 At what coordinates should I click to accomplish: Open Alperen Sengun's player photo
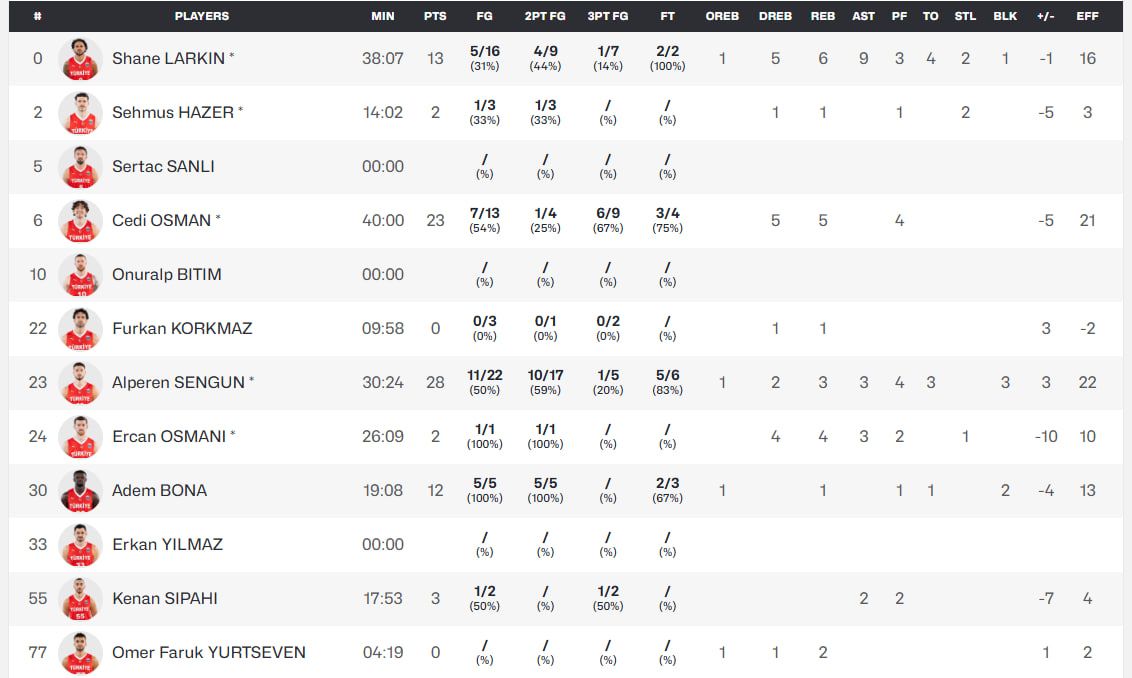coord(80,383)
